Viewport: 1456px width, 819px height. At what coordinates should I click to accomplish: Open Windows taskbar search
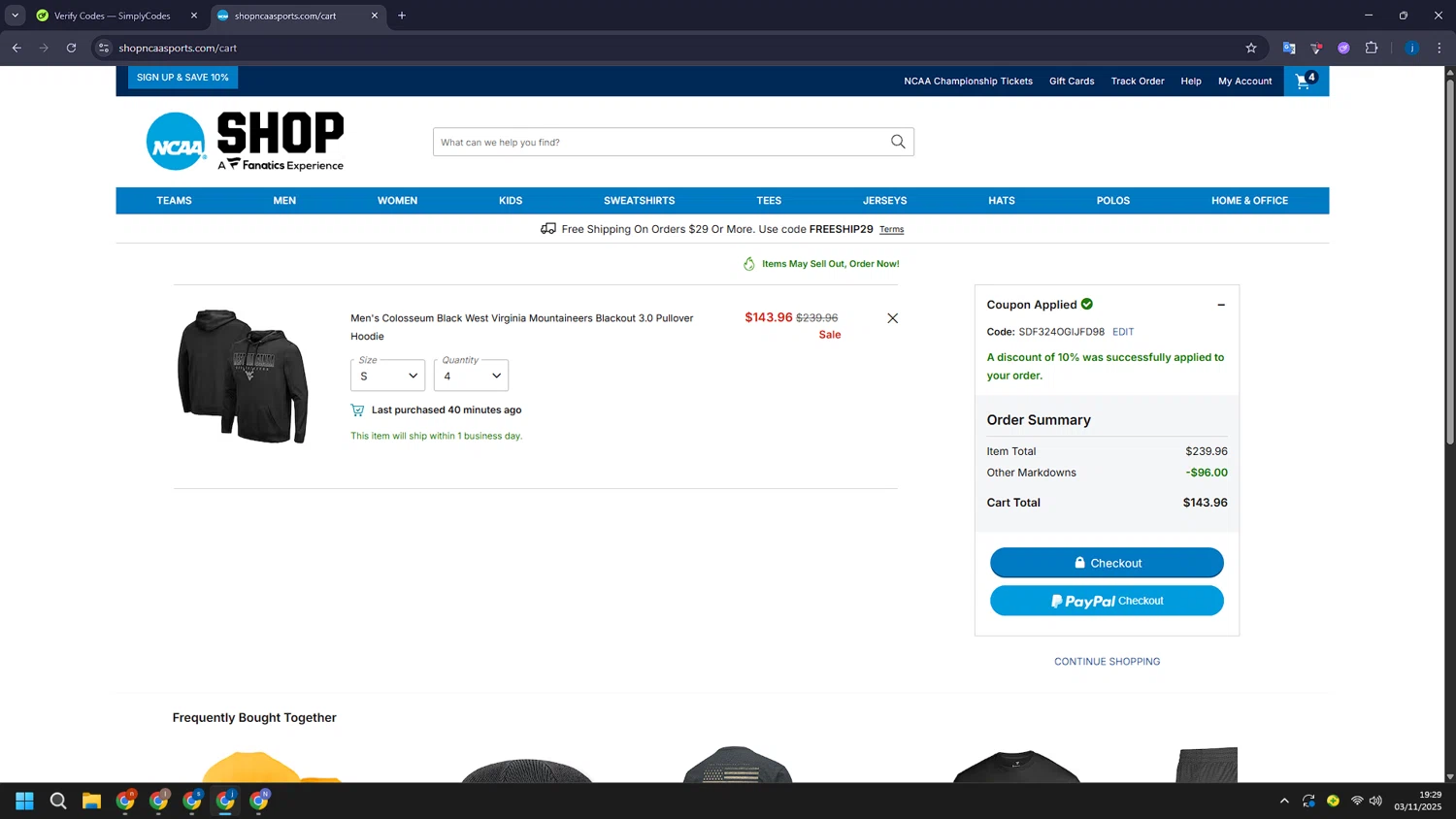coord(58,801)
